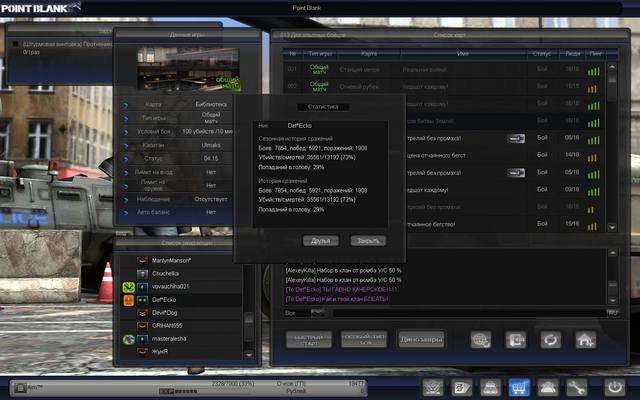Click the rank icon of MarilynManson*
This screenshot has height=400, width=640.
142,260
